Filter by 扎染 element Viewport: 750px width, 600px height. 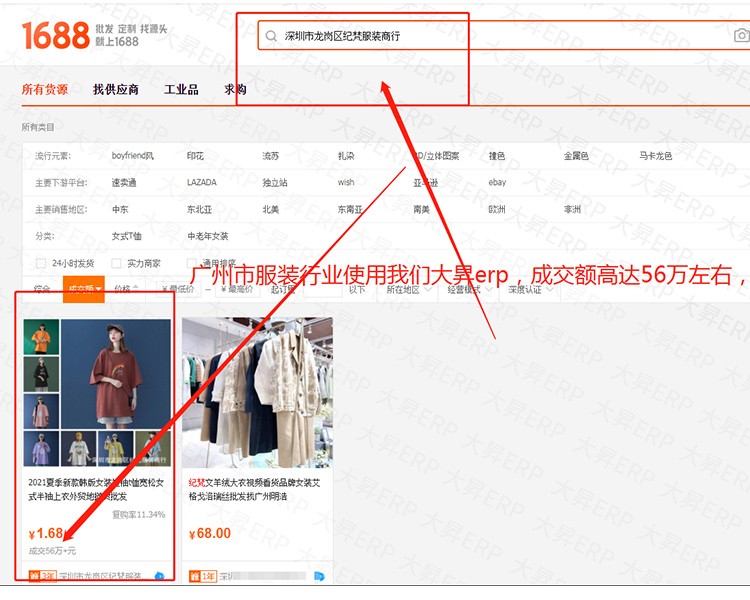click(x=346, y=156)
